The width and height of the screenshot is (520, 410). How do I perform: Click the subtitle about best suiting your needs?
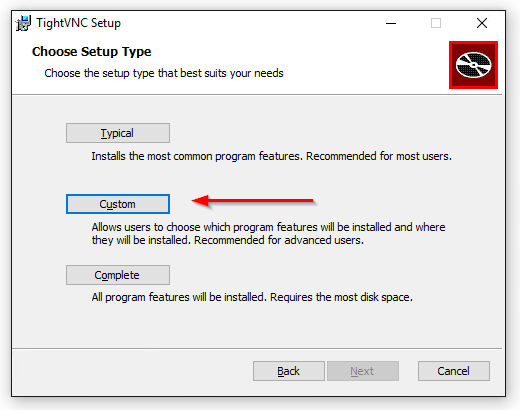click(164, 73)
